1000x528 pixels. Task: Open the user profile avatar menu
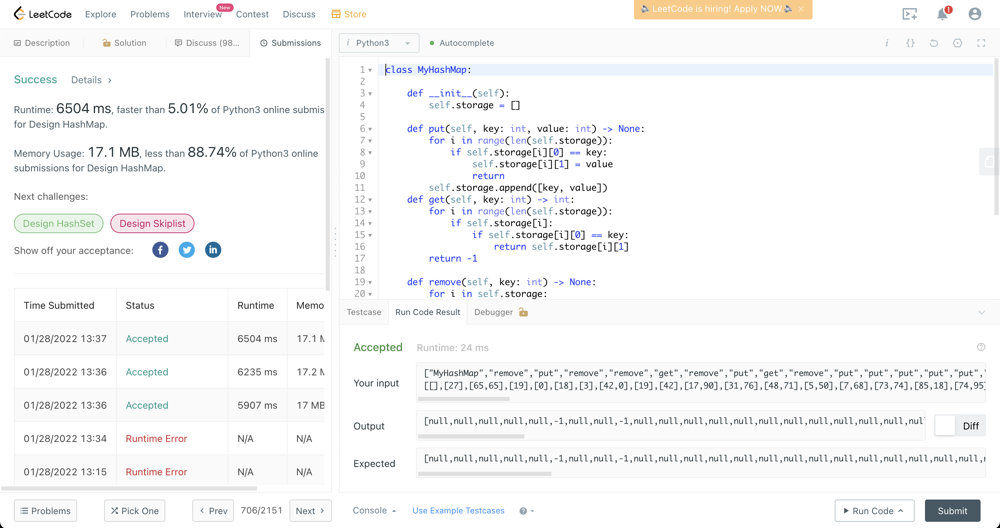975,14
